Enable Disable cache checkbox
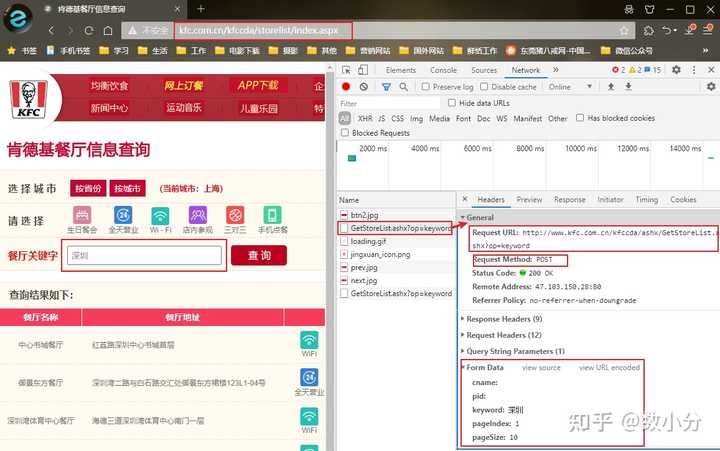This screenshot has height=451, width=720. pyautogui.click(x=484, y=86)
